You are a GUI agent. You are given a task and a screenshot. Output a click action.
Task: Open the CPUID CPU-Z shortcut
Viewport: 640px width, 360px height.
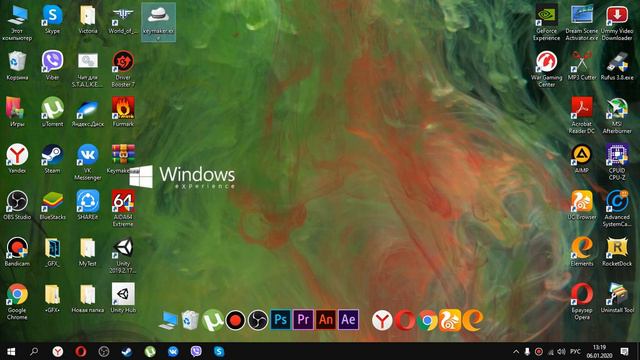[617, 162]
